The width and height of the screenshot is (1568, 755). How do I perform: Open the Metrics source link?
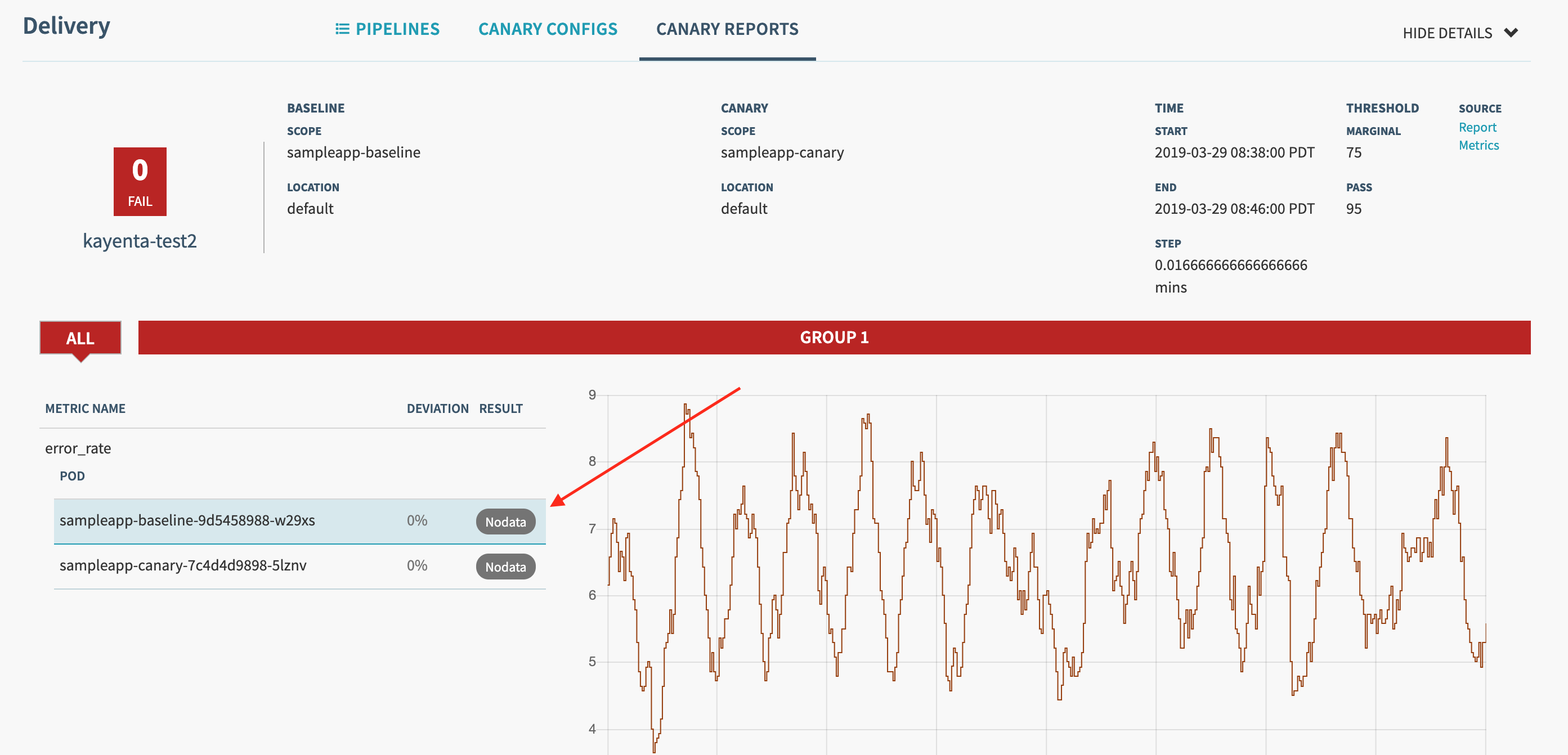click(1479, 145)
